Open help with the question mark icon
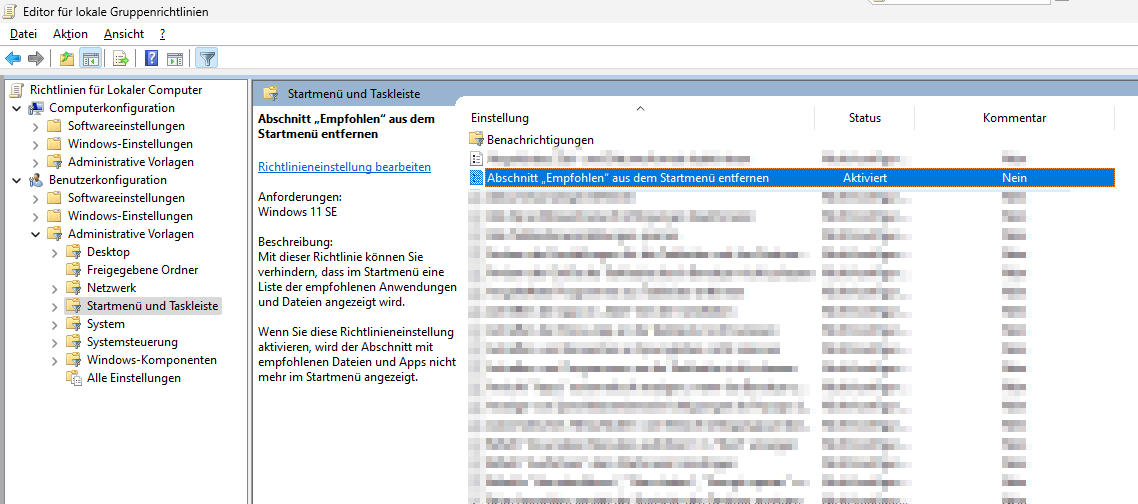The height and width of the screenshot is (504, 1138). click(x=152, y=58)
